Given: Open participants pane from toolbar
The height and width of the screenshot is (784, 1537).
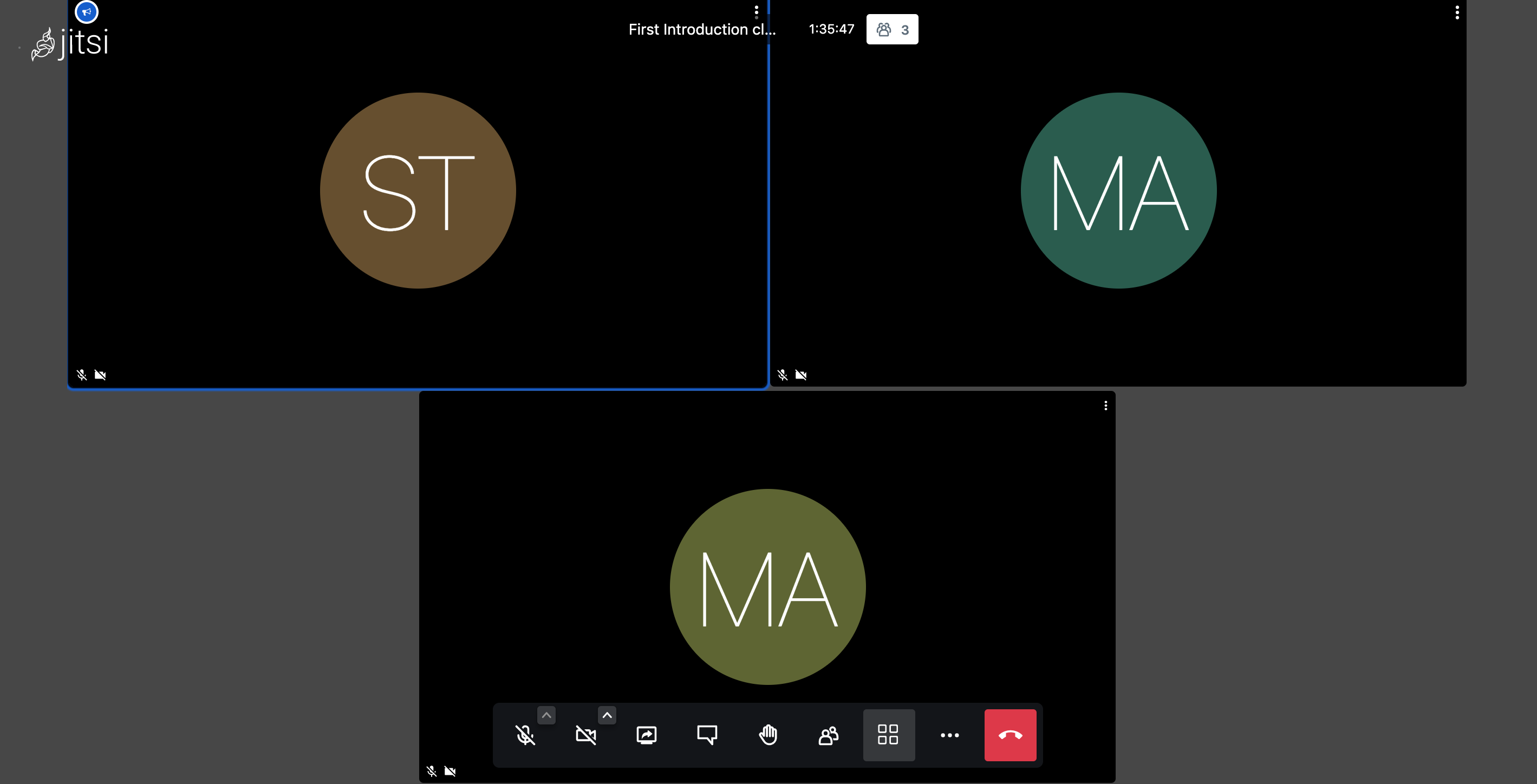Looking at the screenshot, I should [828, 735].
